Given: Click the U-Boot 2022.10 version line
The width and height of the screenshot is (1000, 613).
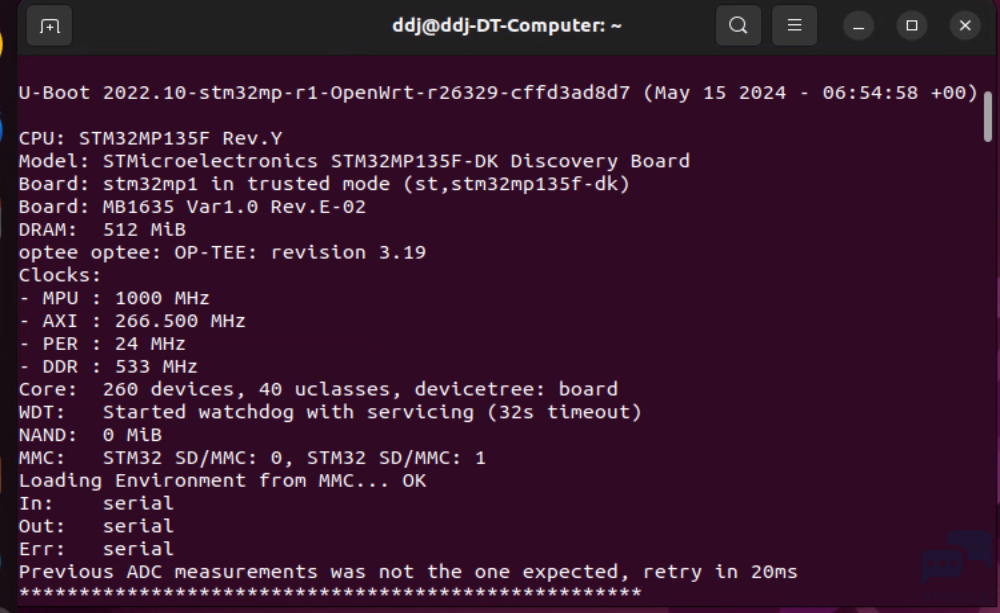Looking at the screenshot, I should click(498, 93).
